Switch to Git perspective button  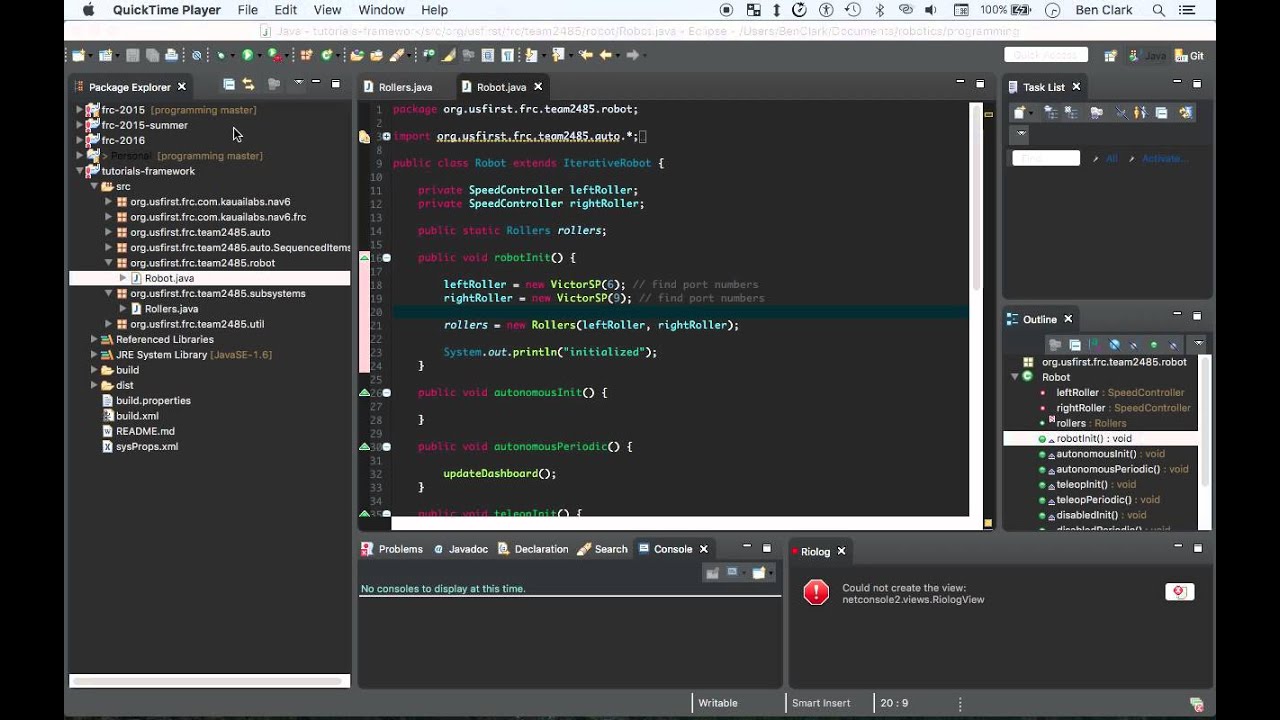(1189, 56)
